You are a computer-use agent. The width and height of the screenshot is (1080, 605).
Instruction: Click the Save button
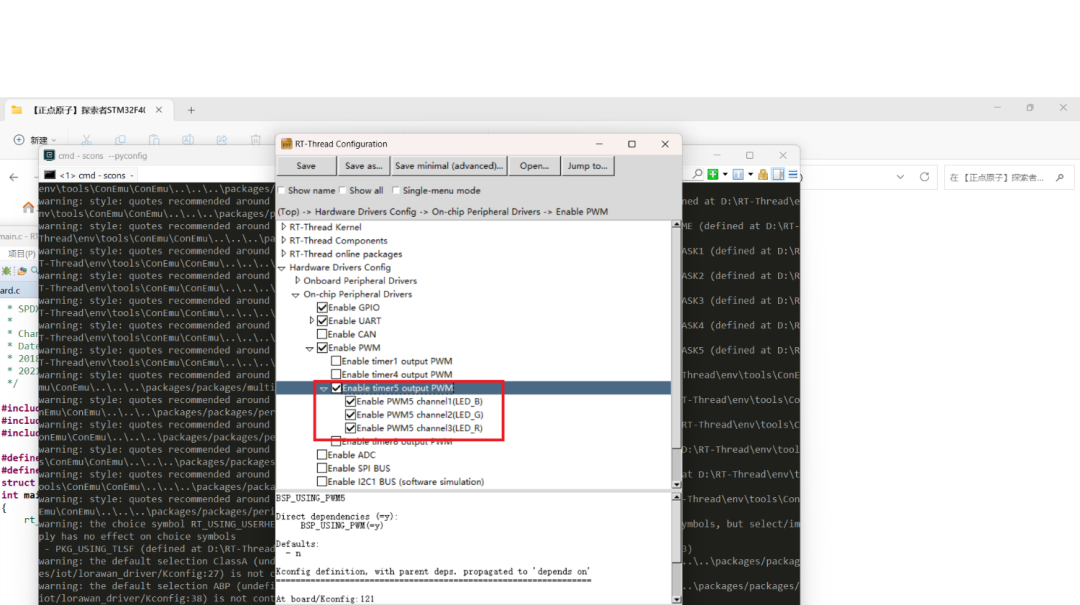point(306,166)
